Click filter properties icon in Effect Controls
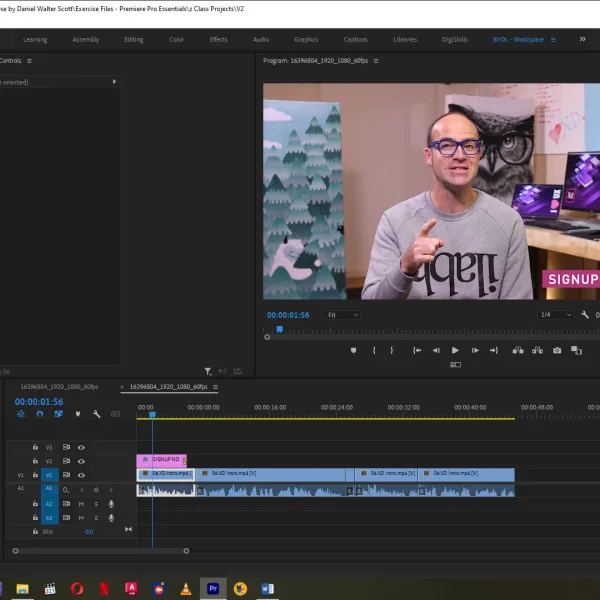Screen dimensions: 600x600 click(x=208, y=371)
